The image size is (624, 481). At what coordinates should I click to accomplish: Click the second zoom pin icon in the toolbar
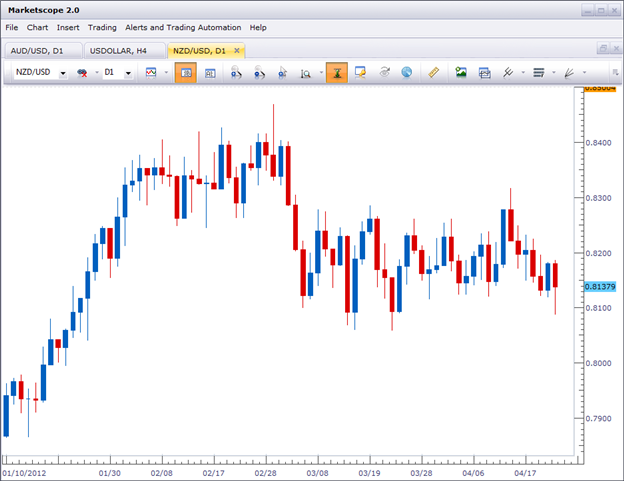[259, 72]
